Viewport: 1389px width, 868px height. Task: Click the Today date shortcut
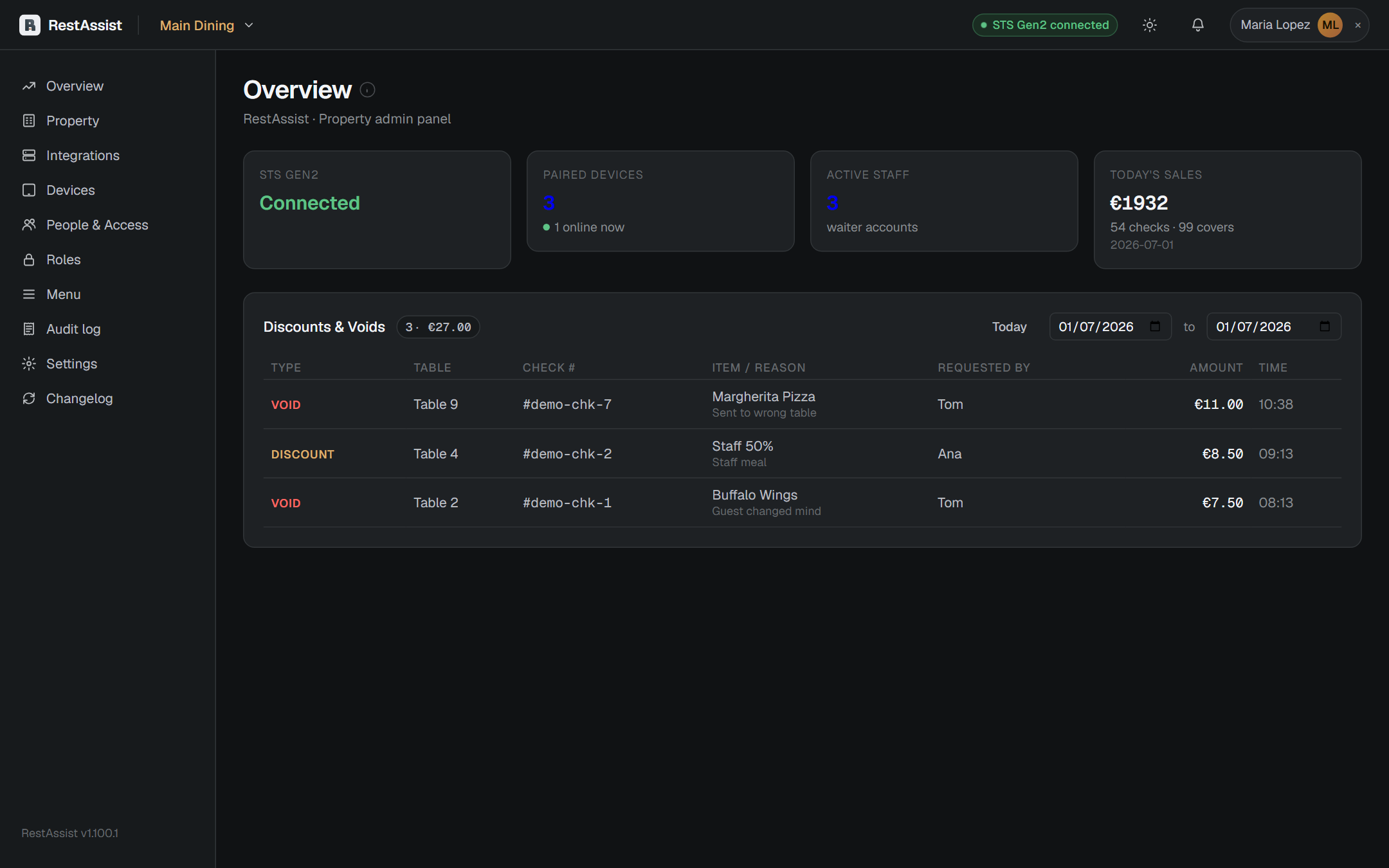[1009, 327]
